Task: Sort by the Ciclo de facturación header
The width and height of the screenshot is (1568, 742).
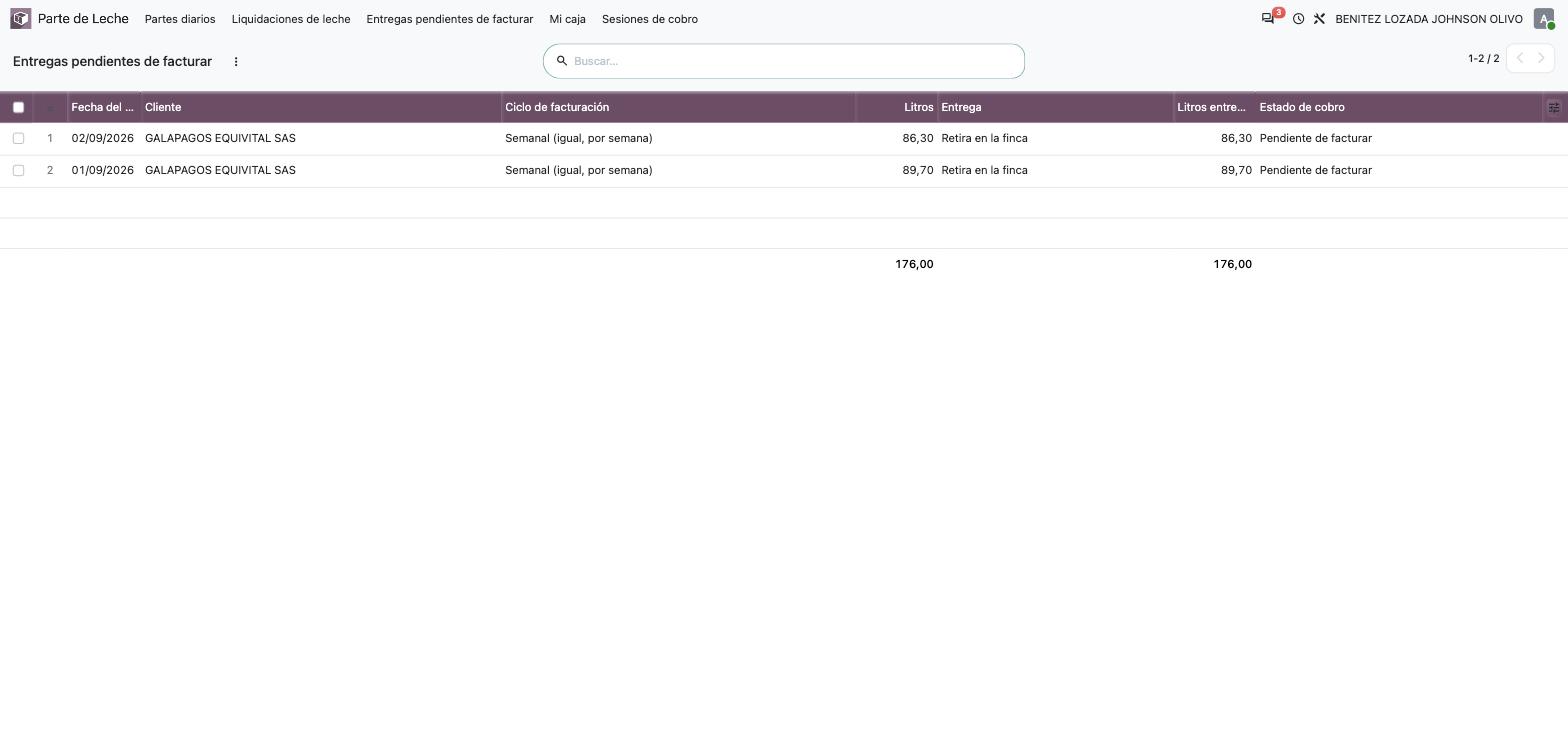Action: tap(678, 107)
